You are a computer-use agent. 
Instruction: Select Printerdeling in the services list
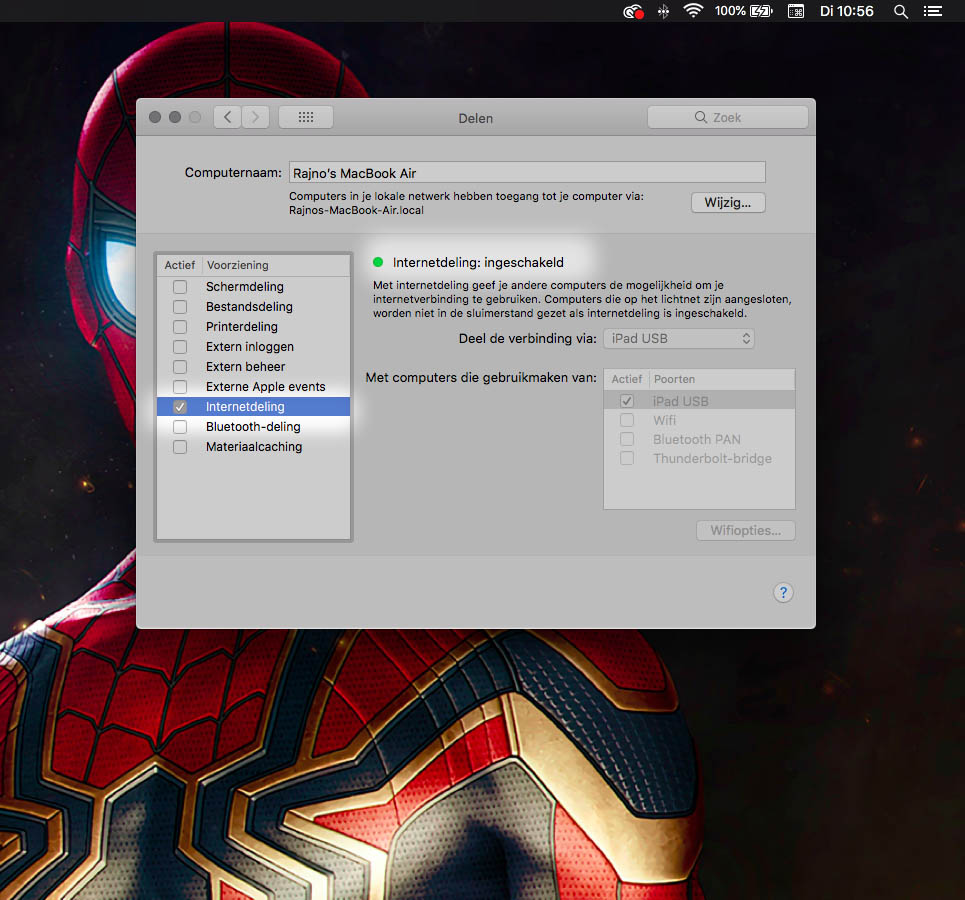(x=242, y=327)
